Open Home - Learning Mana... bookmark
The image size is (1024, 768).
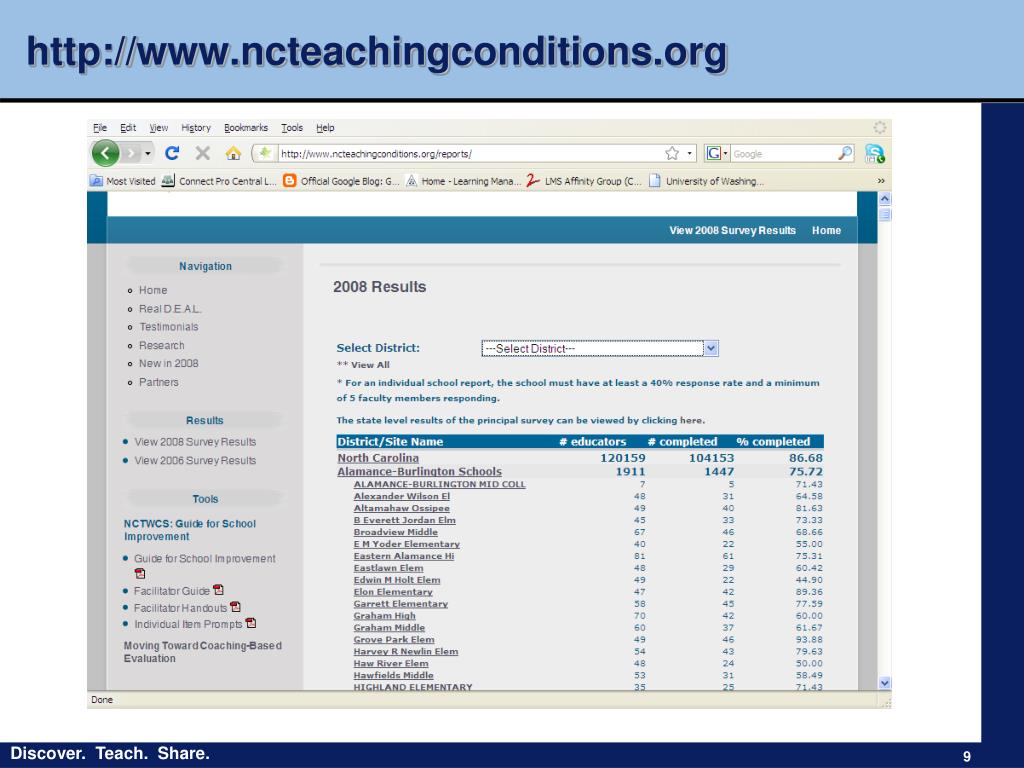pyautogui.click(x=463, y=181)
